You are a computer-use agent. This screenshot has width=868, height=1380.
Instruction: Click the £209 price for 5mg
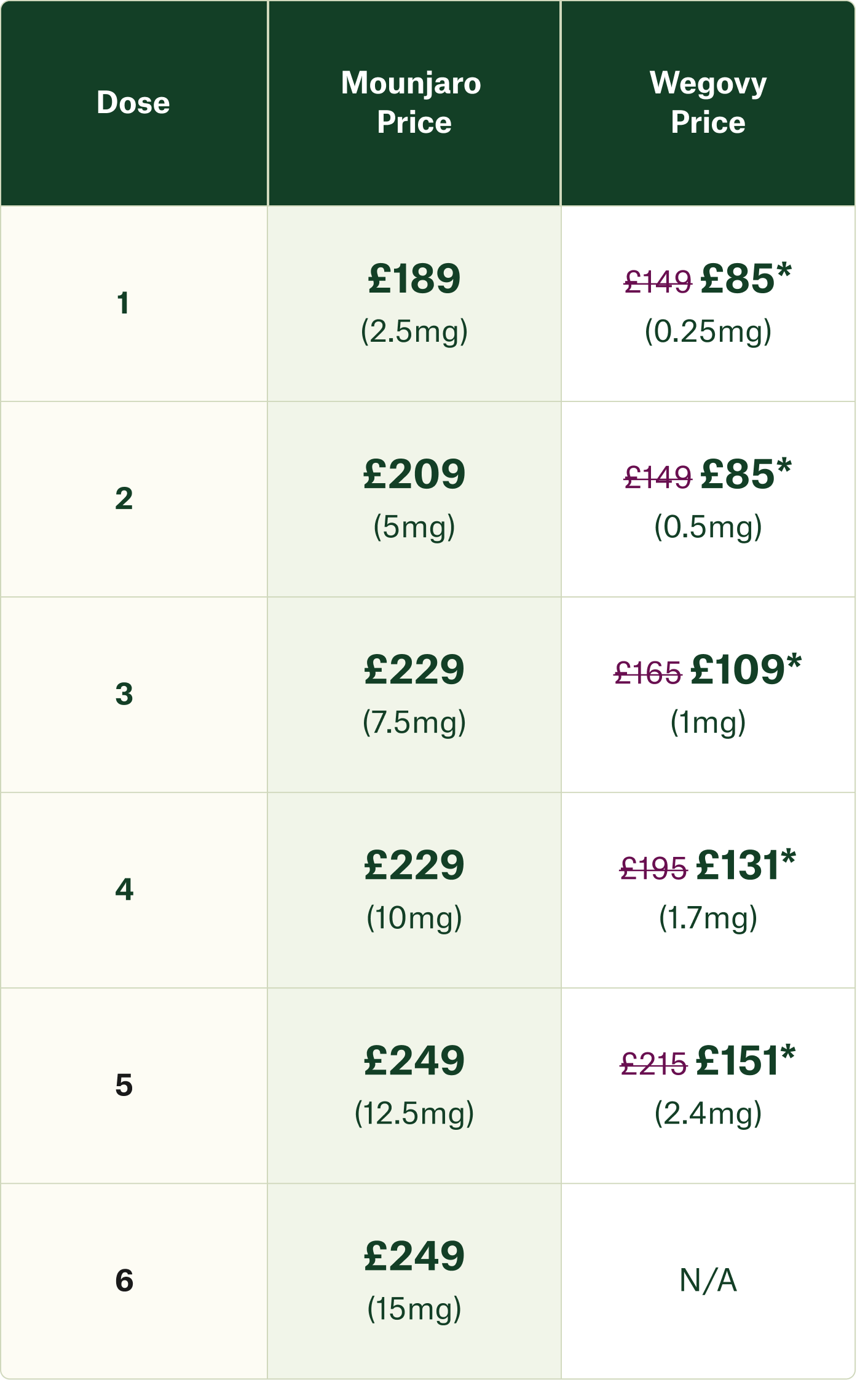(414, 474)
